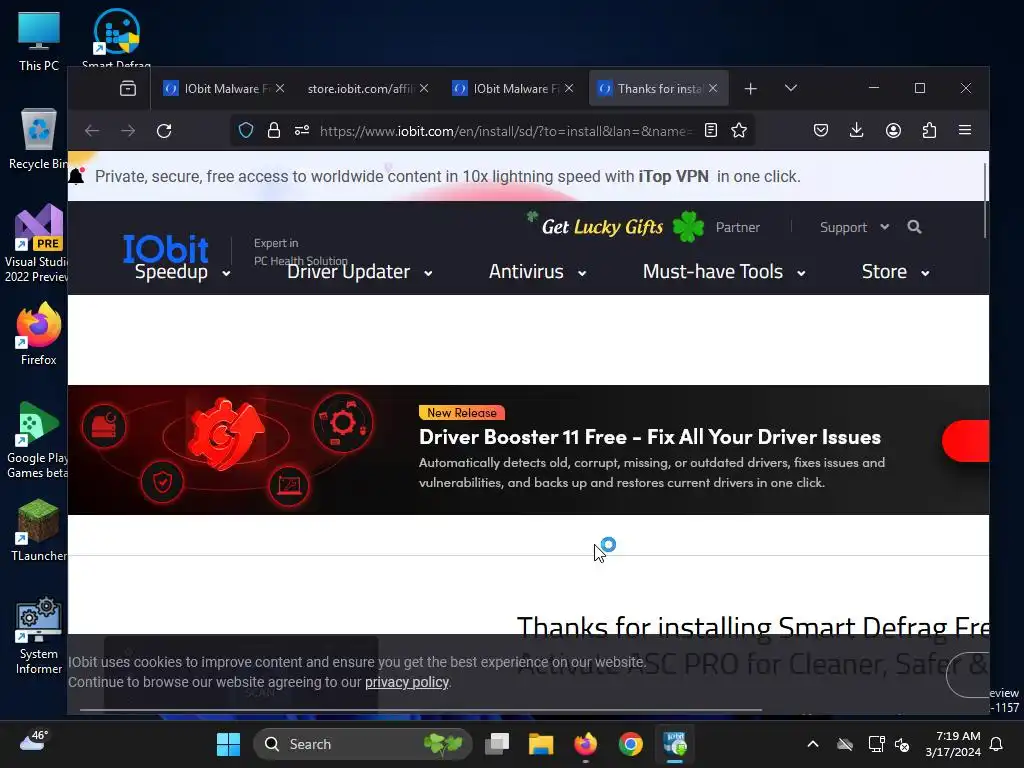Open File Explorer from taskbar
Screen dimensions: 1024x768
point(541,744)
